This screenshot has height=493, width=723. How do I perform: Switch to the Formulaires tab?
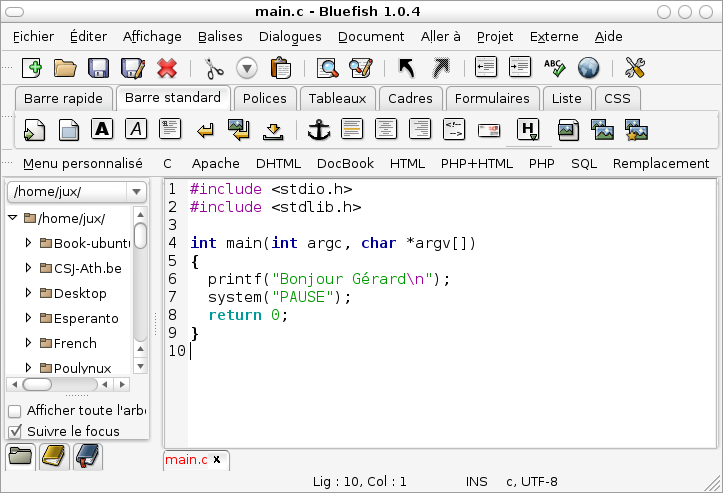click(492, 98)
